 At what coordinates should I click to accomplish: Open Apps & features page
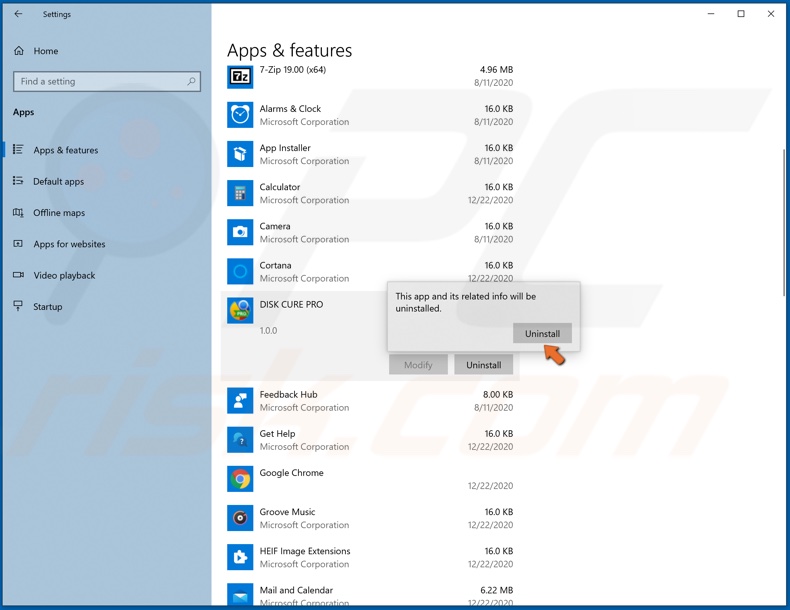point(65,150)
